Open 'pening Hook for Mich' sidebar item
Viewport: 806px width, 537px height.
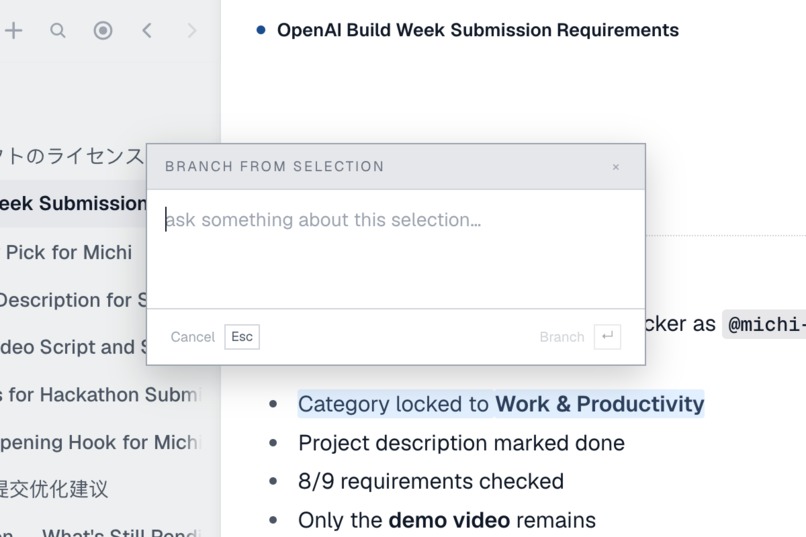point(101,442)
